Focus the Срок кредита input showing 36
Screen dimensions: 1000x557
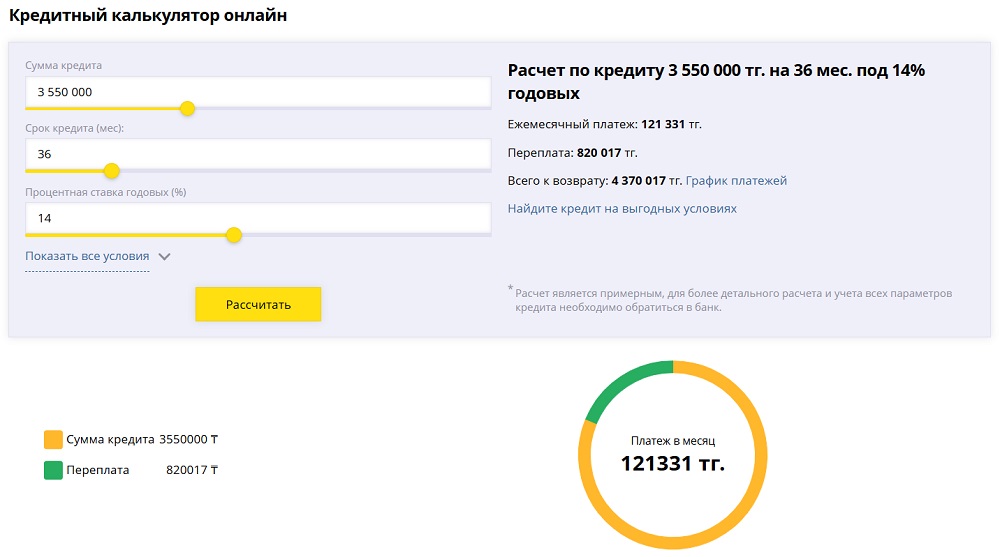[258, 154]
